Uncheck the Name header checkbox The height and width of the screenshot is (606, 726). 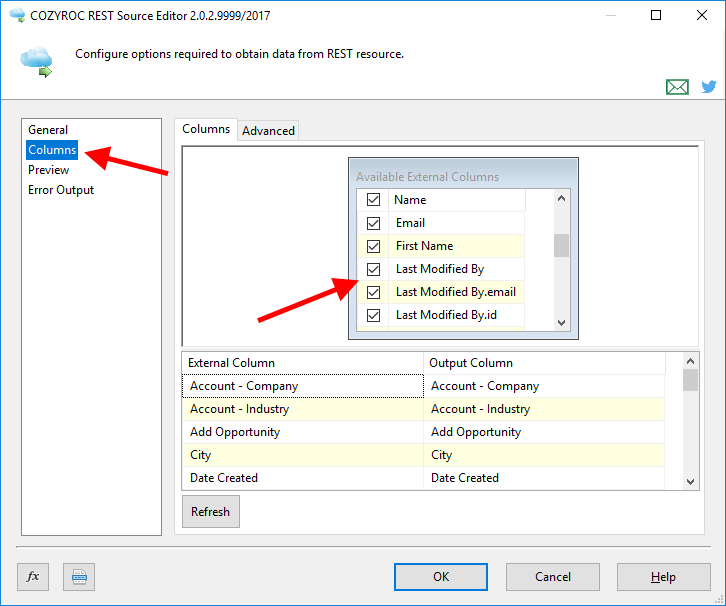pos(373,200)
